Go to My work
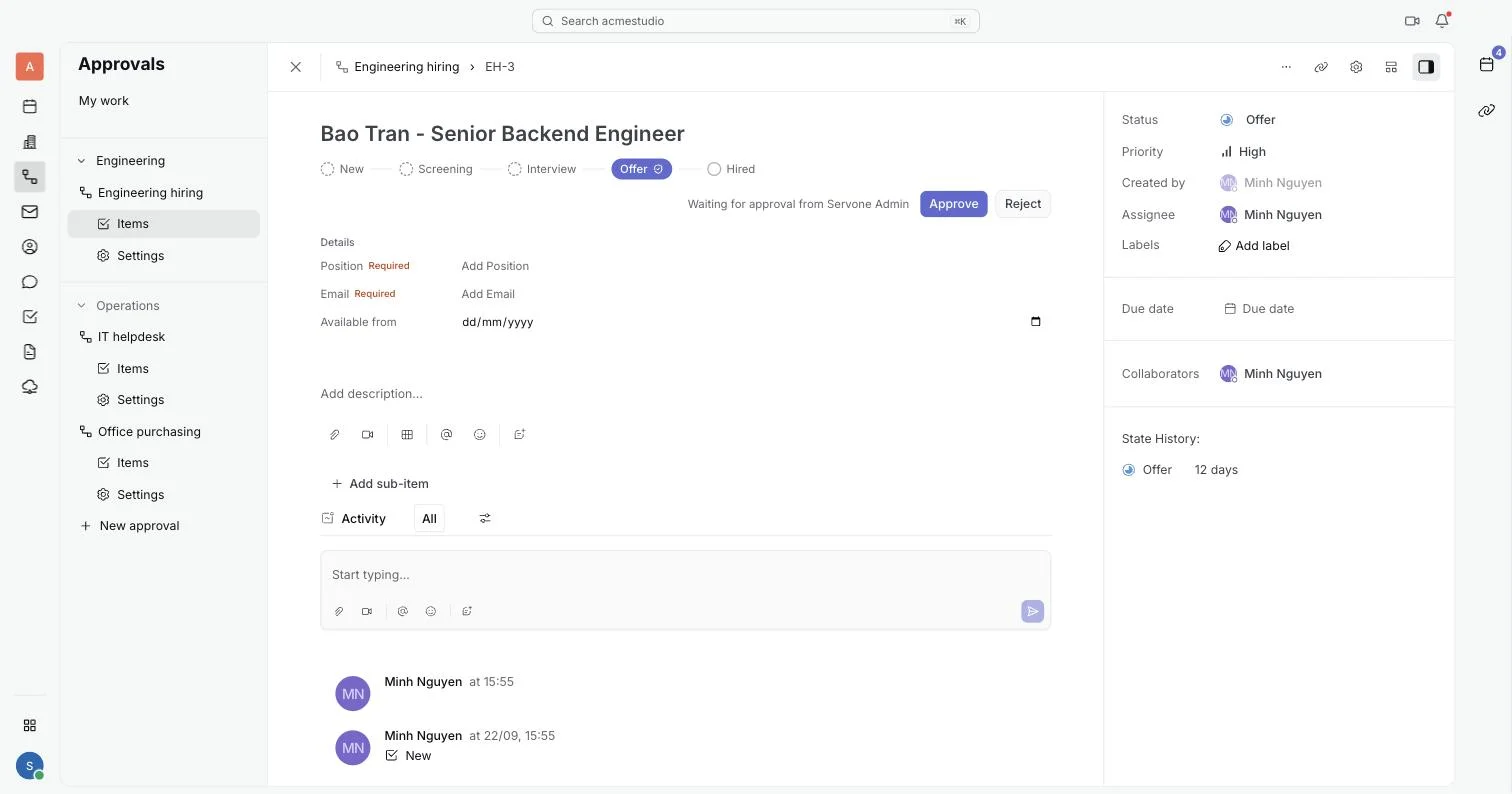The width and height of the screenshot is (1512, 794). pos(104,101)
